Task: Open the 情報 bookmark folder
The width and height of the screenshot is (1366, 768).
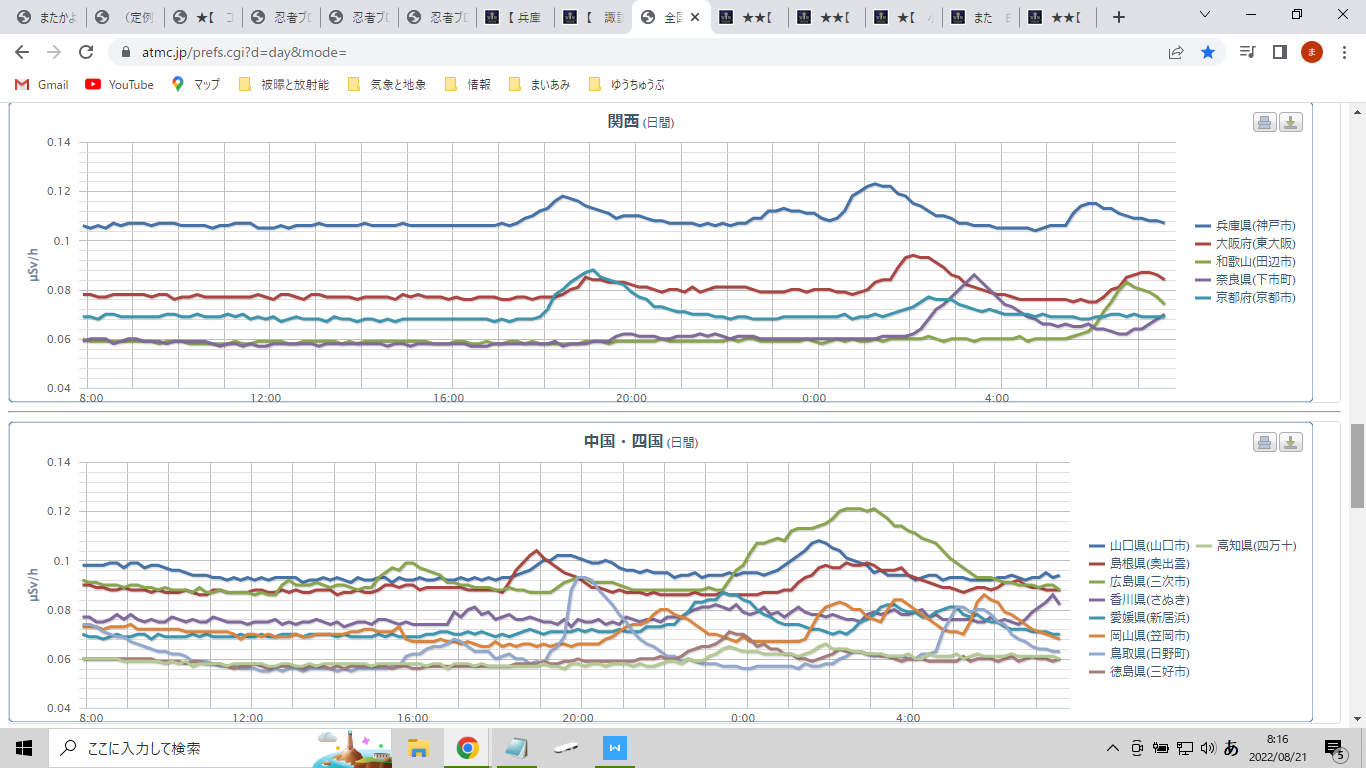Action: tap(468, 85)
